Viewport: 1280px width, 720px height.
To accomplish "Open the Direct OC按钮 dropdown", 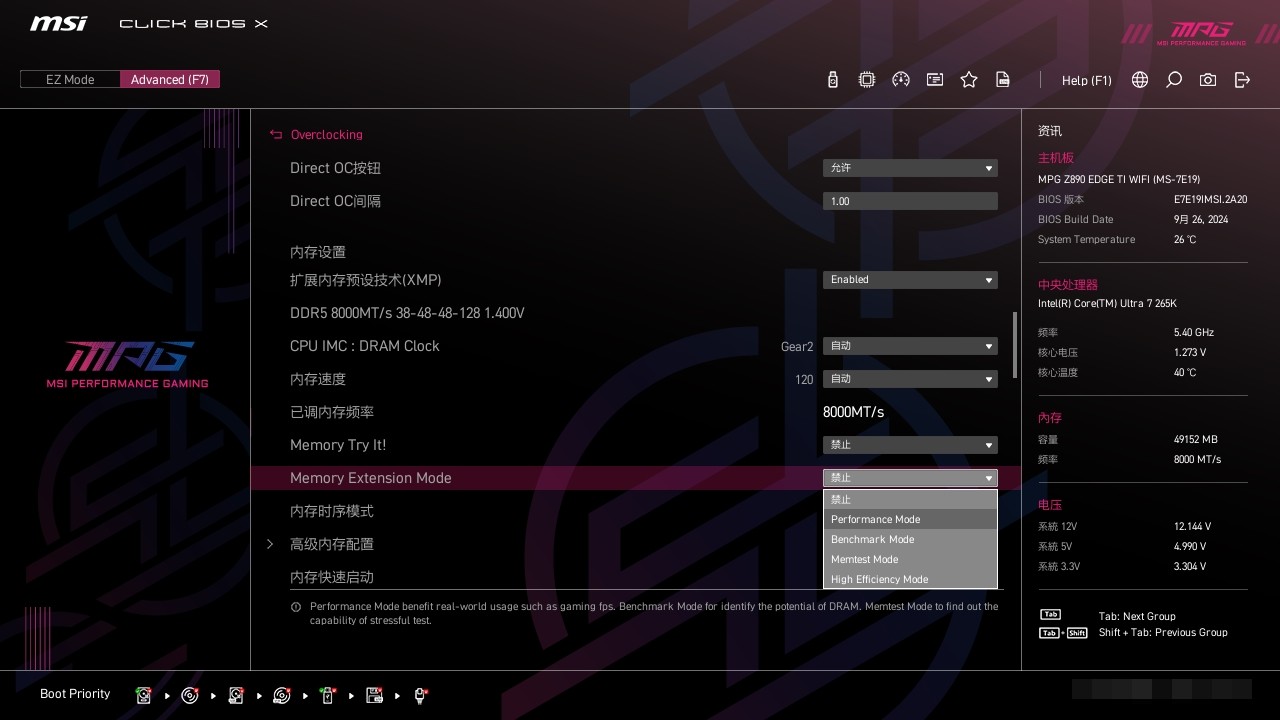I will pyautogui.click(x=910, y=168).
